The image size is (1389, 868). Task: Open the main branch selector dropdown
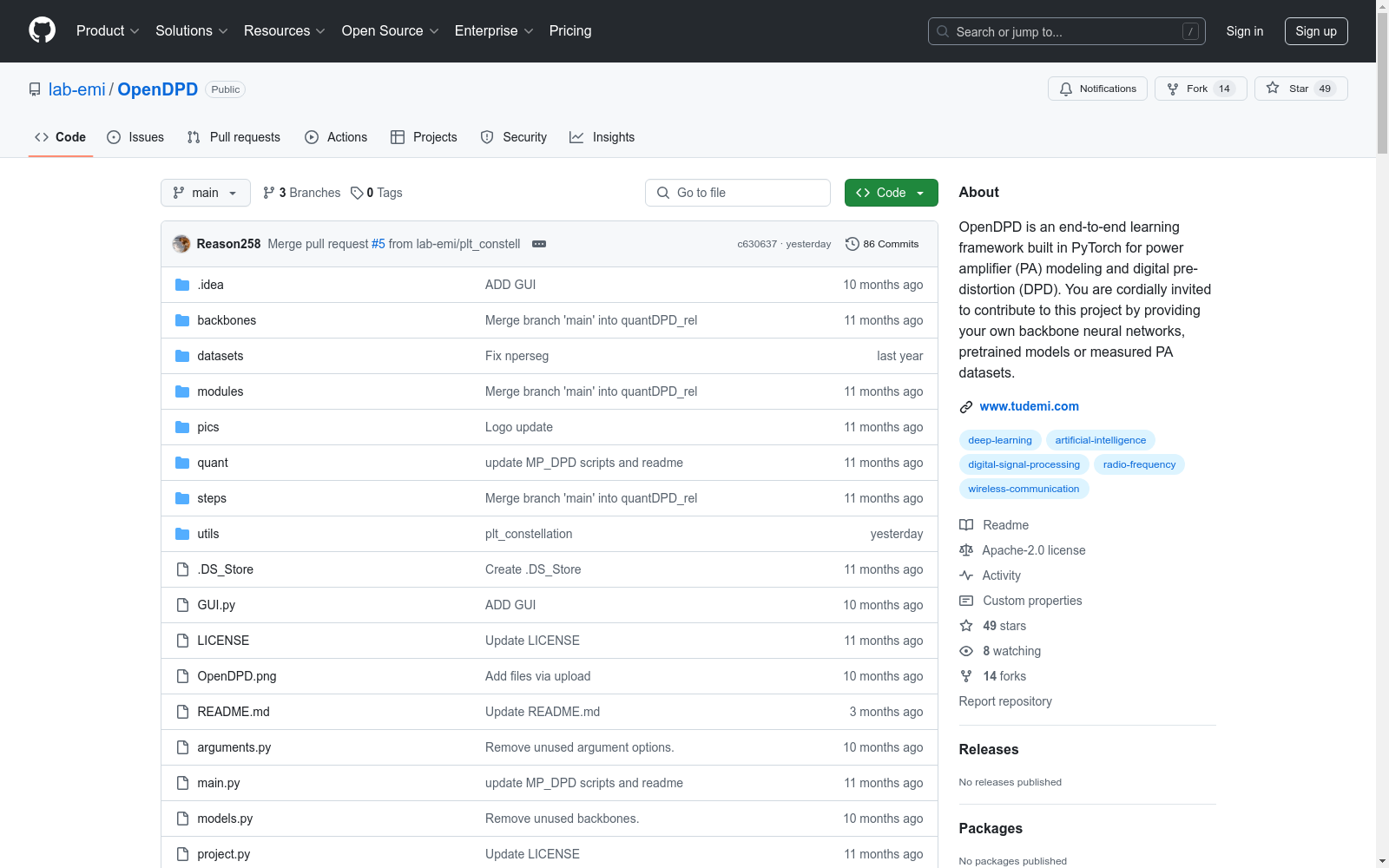[x=206, y=193]
